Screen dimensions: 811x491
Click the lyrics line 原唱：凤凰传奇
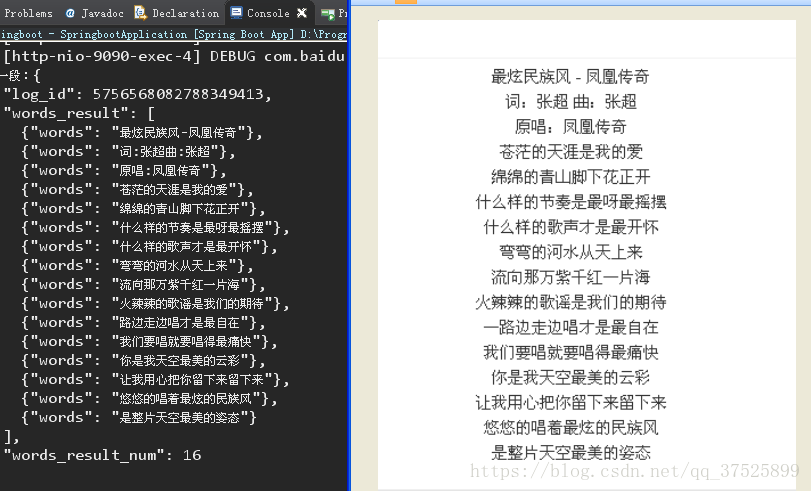coord(570,127)
